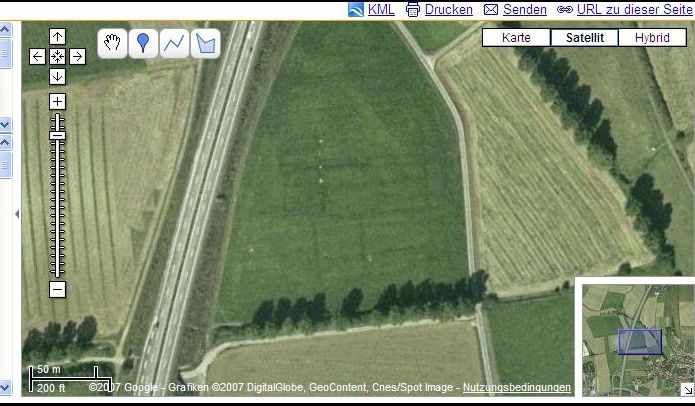Click the blue viewport rectangle in overview map
695x406 pixels.
(640, 342)
